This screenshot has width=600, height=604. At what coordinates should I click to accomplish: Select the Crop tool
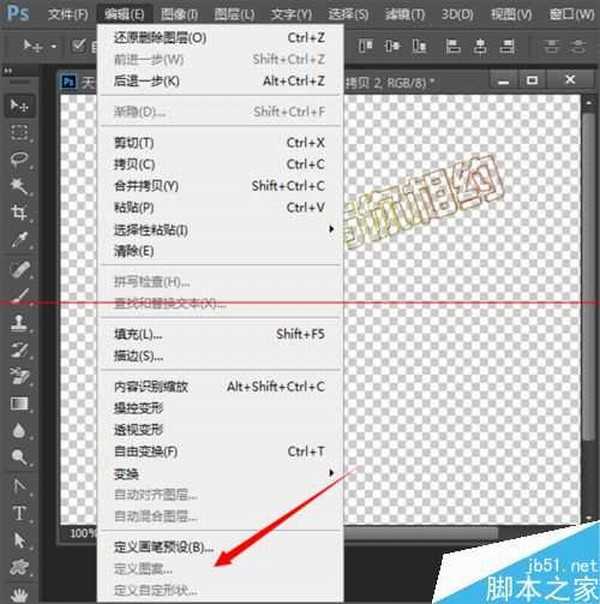coord(19,213)
